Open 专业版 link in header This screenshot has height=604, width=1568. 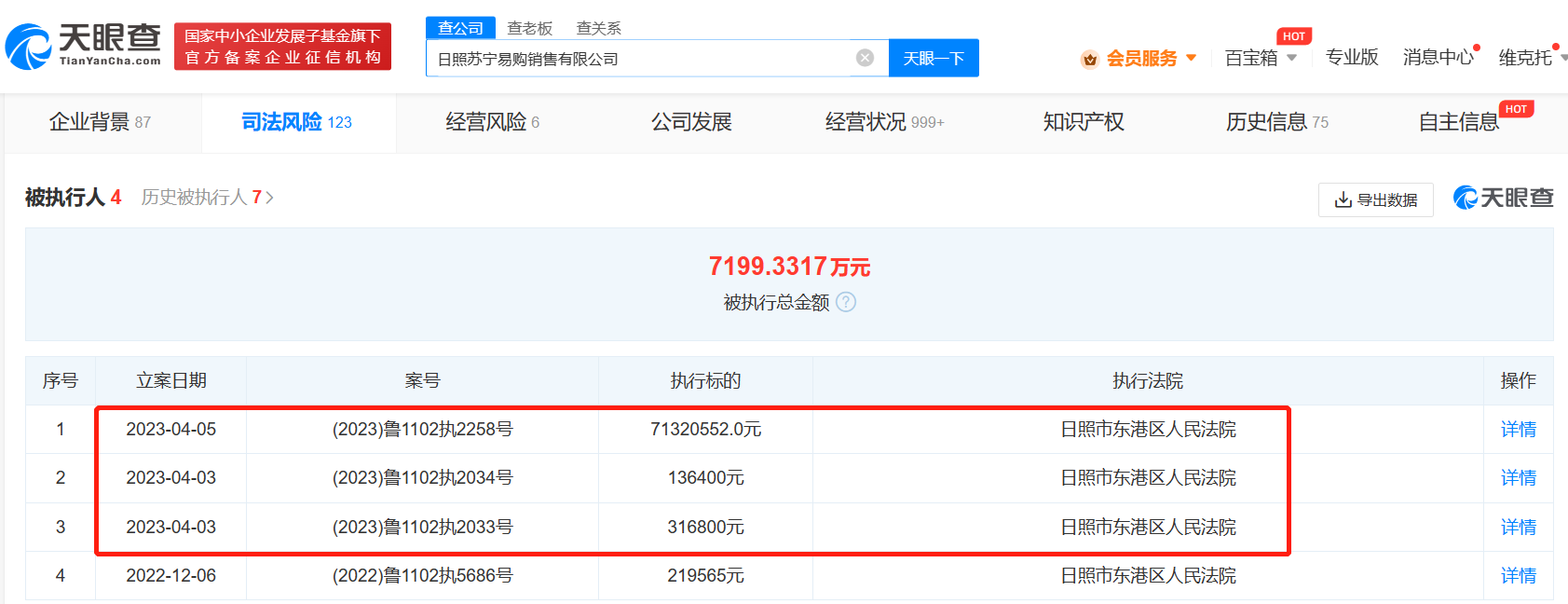[1352, 58]
